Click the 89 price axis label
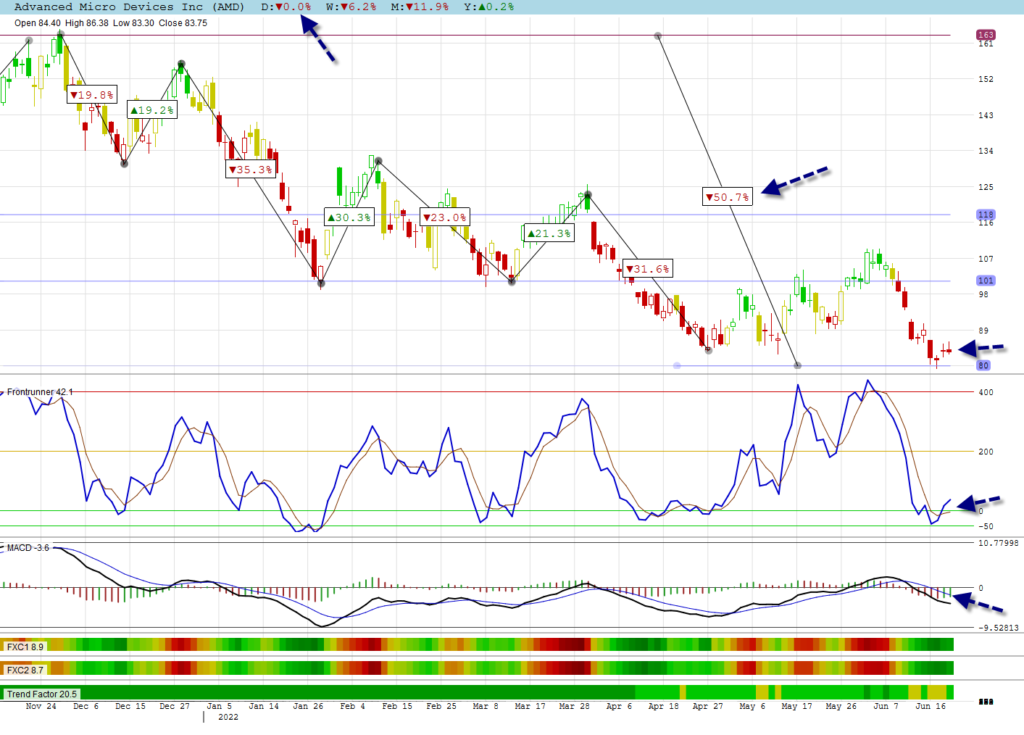 pyautogui.click(x=984, y=331)
